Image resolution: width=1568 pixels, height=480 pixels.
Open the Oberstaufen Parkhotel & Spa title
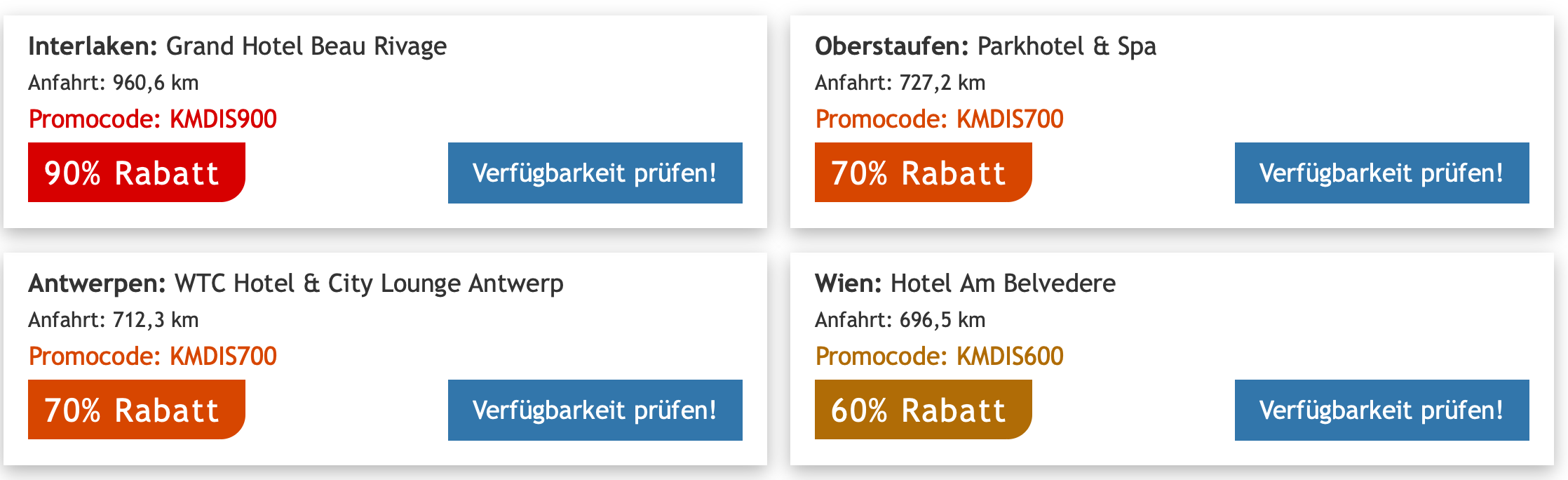tap(985, 46)
